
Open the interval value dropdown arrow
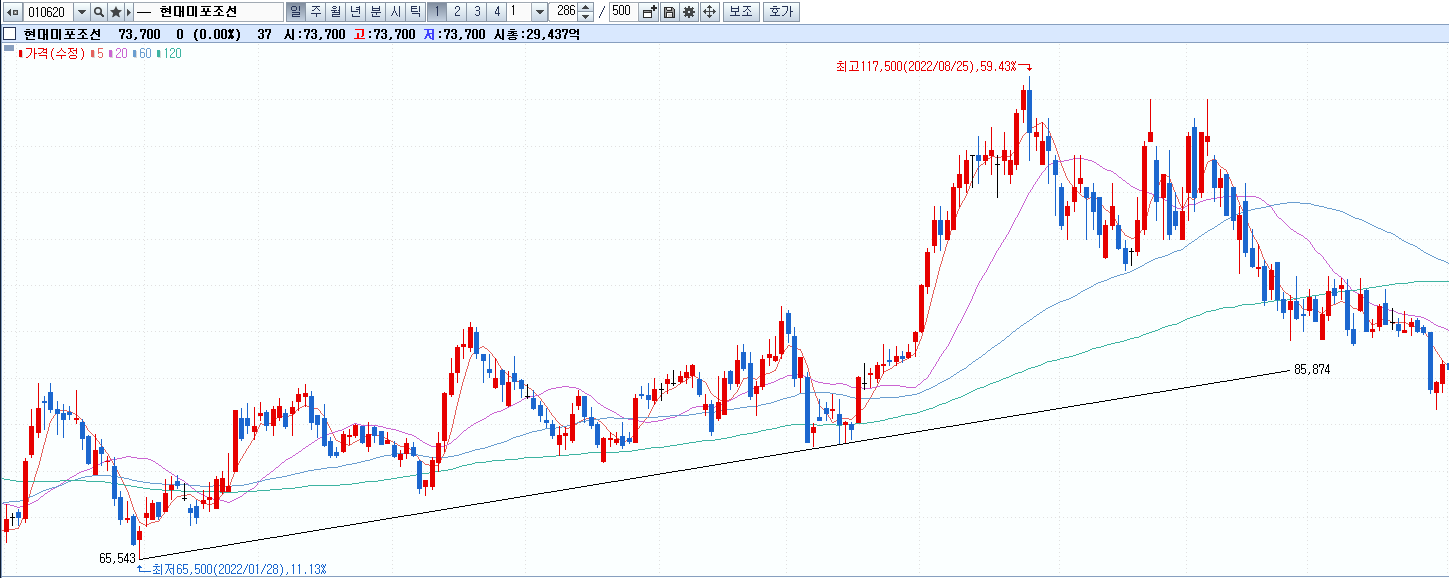coord(540,12)
